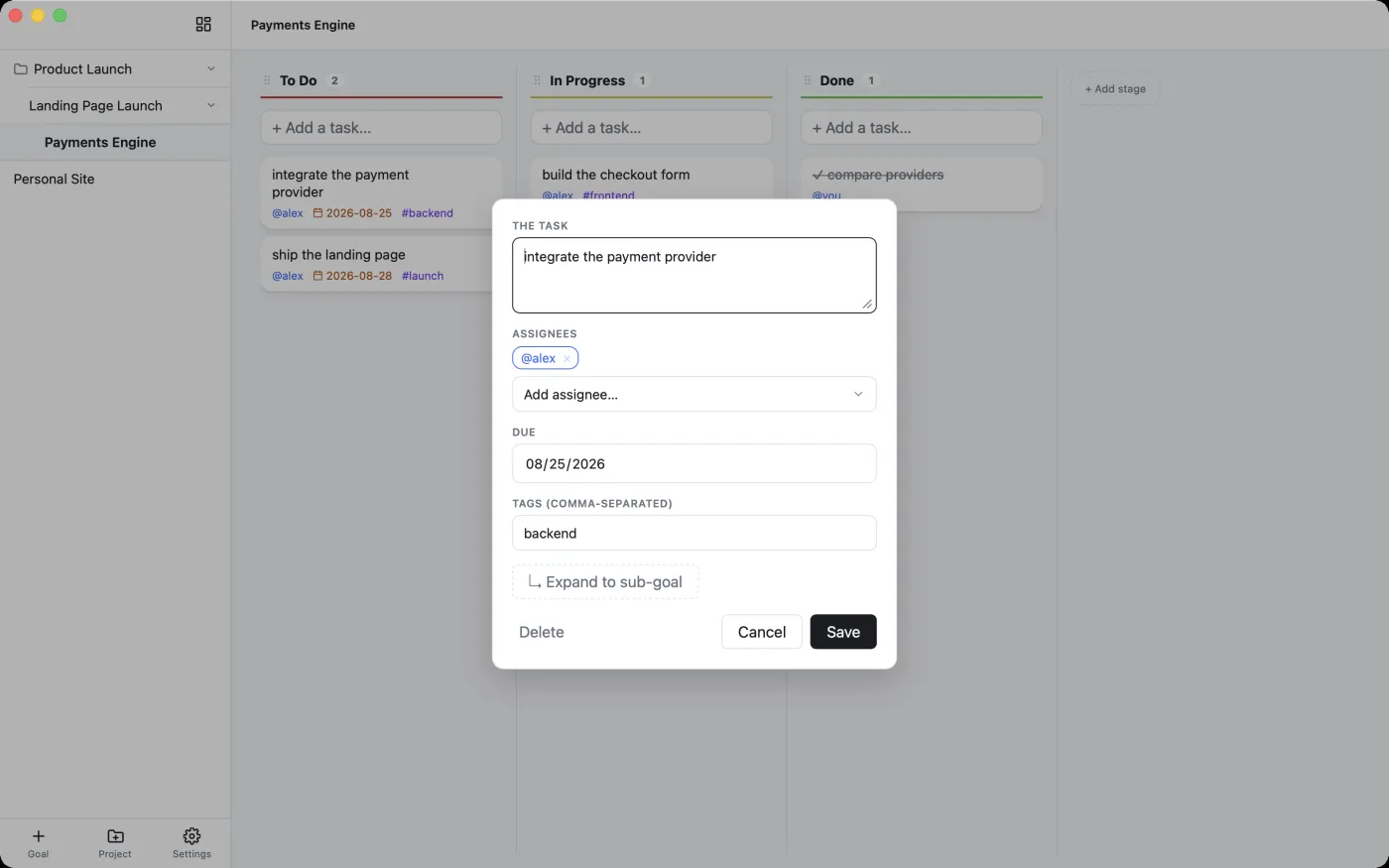Click Delete in the task dialog

tap(542, 632)
